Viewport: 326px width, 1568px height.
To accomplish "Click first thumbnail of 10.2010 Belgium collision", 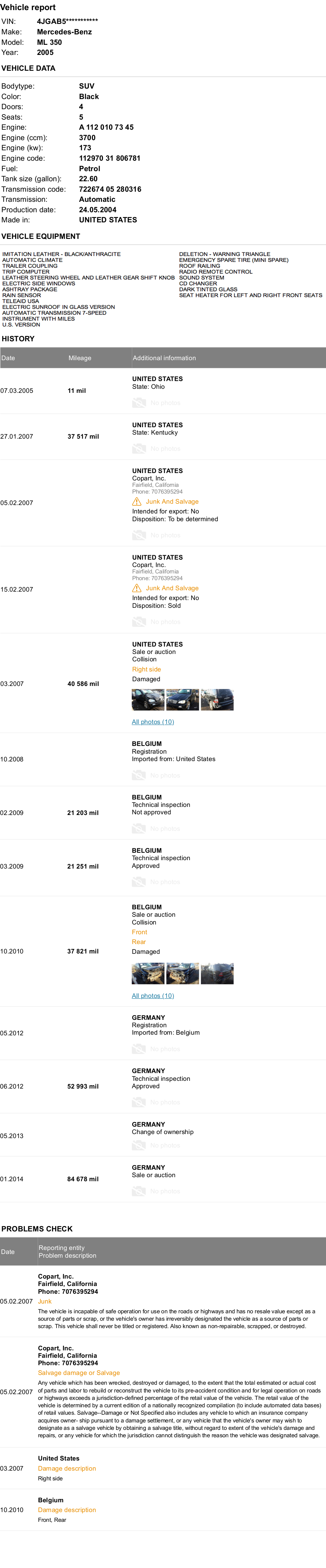I will pos(148,974).
